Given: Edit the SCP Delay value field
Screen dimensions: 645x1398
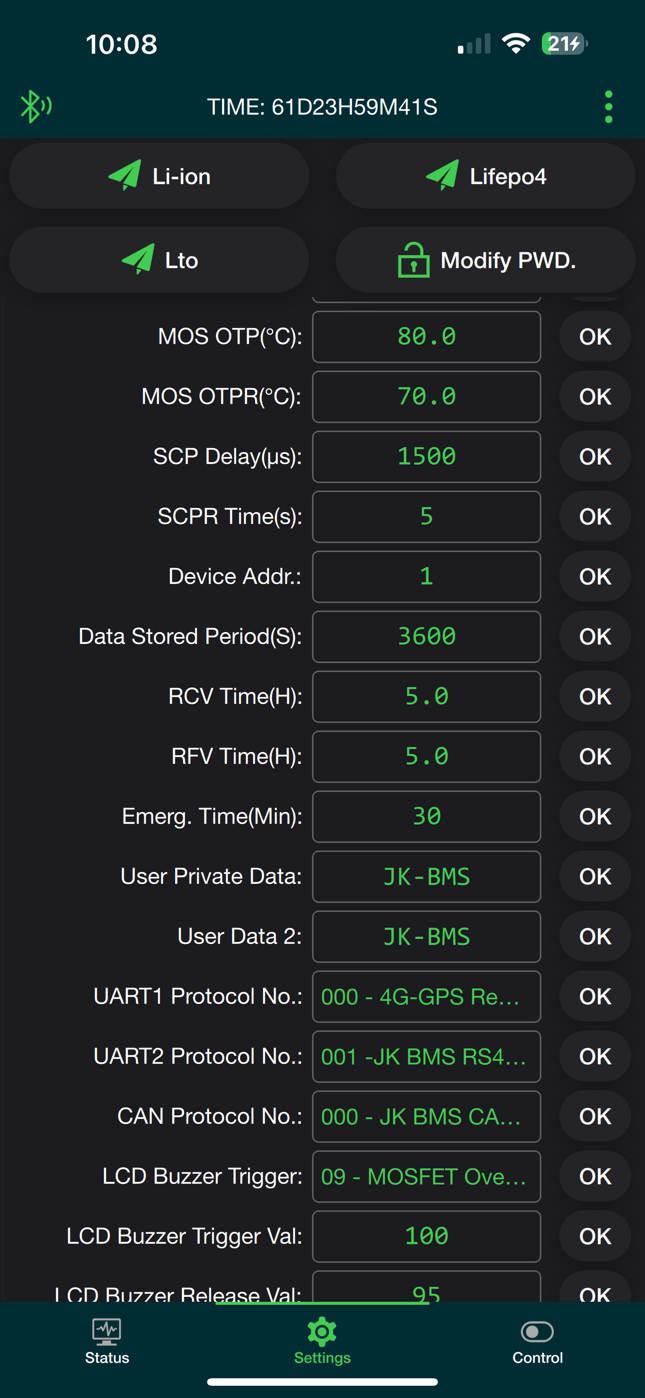Looking at the screenshot, I should point(426,456).
